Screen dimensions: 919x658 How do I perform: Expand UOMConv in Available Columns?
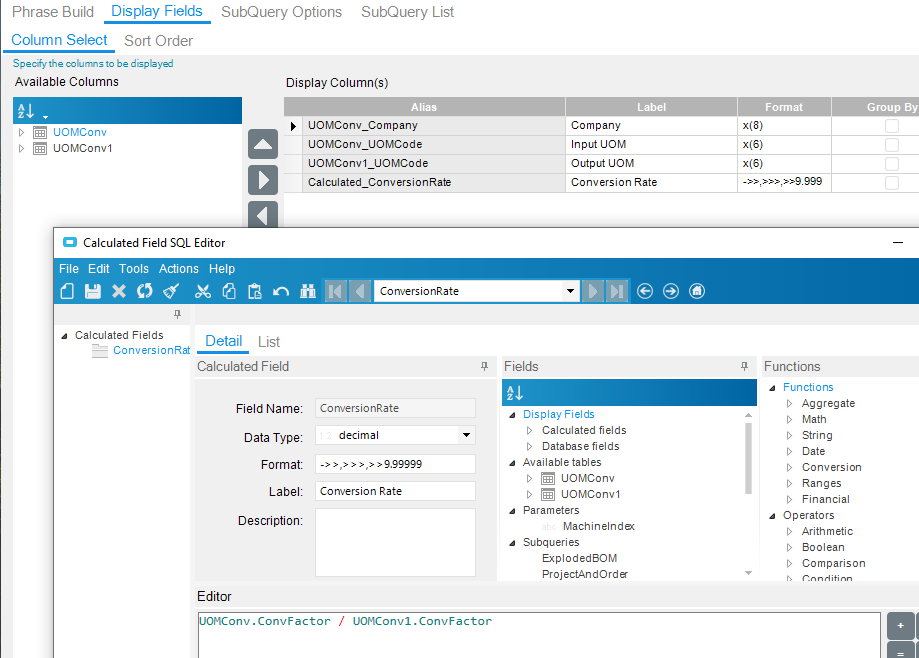coord(22,132)
